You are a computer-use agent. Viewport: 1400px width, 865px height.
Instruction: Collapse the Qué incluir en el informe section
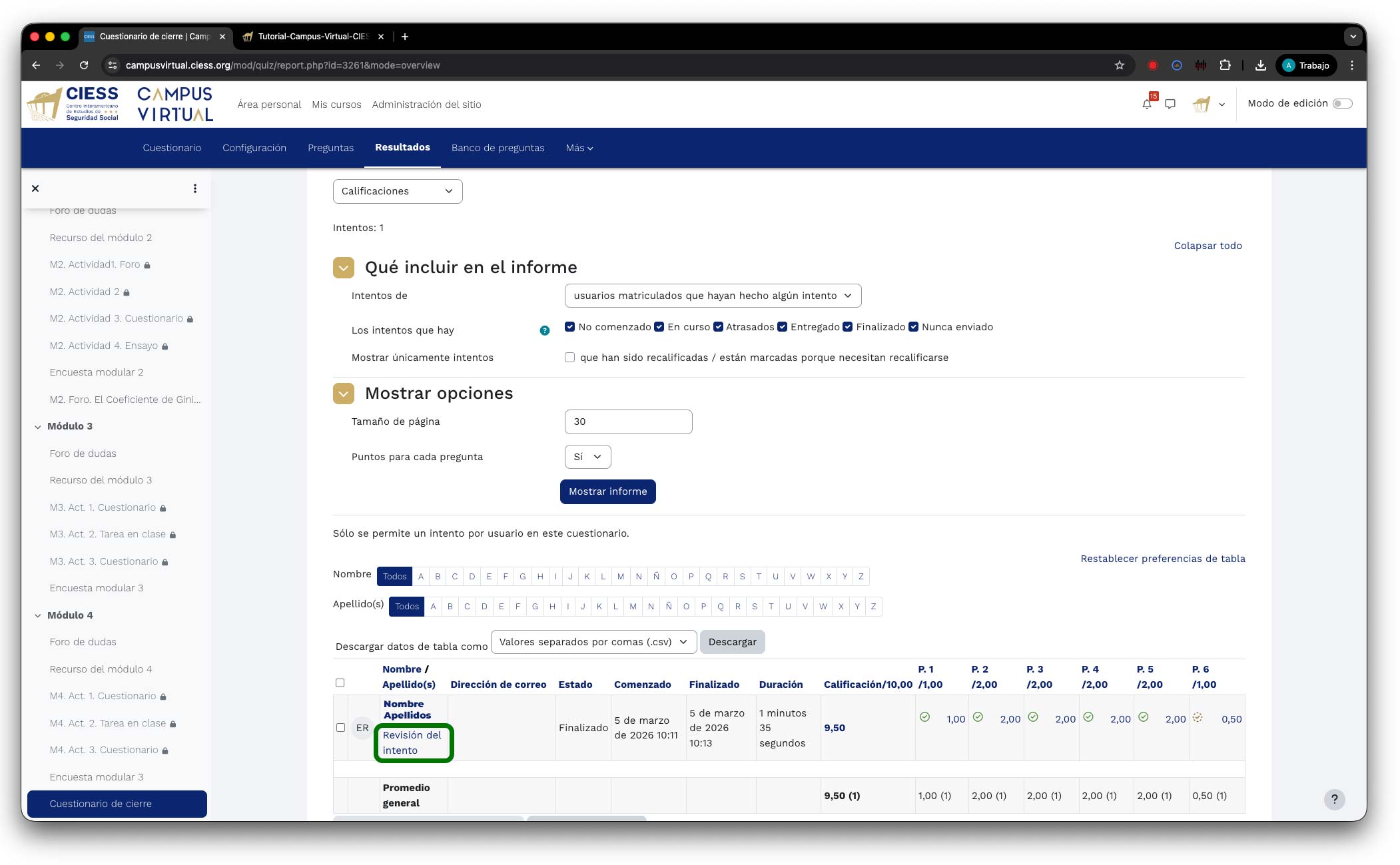pos(343,268)
